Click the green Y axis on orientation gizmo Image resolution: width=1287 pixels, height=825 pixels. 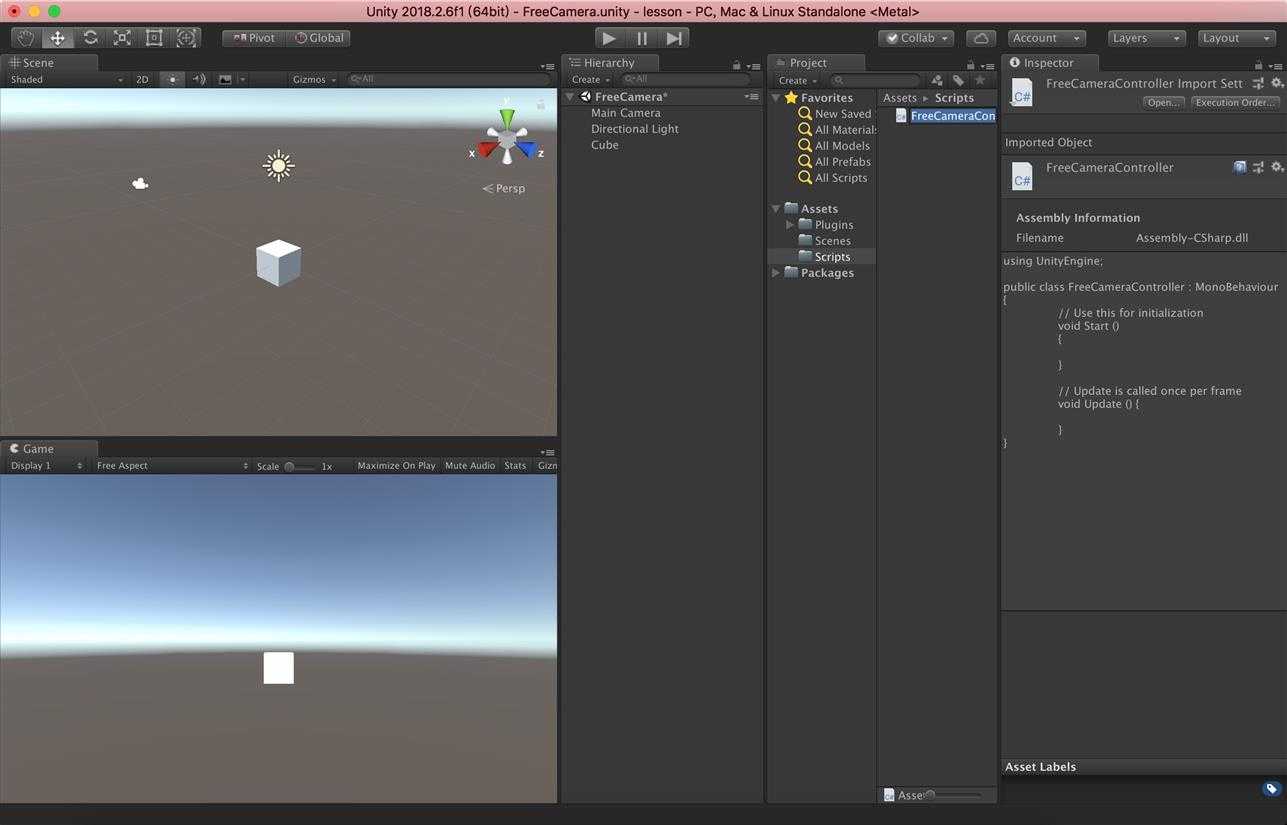tap(508, 118)
